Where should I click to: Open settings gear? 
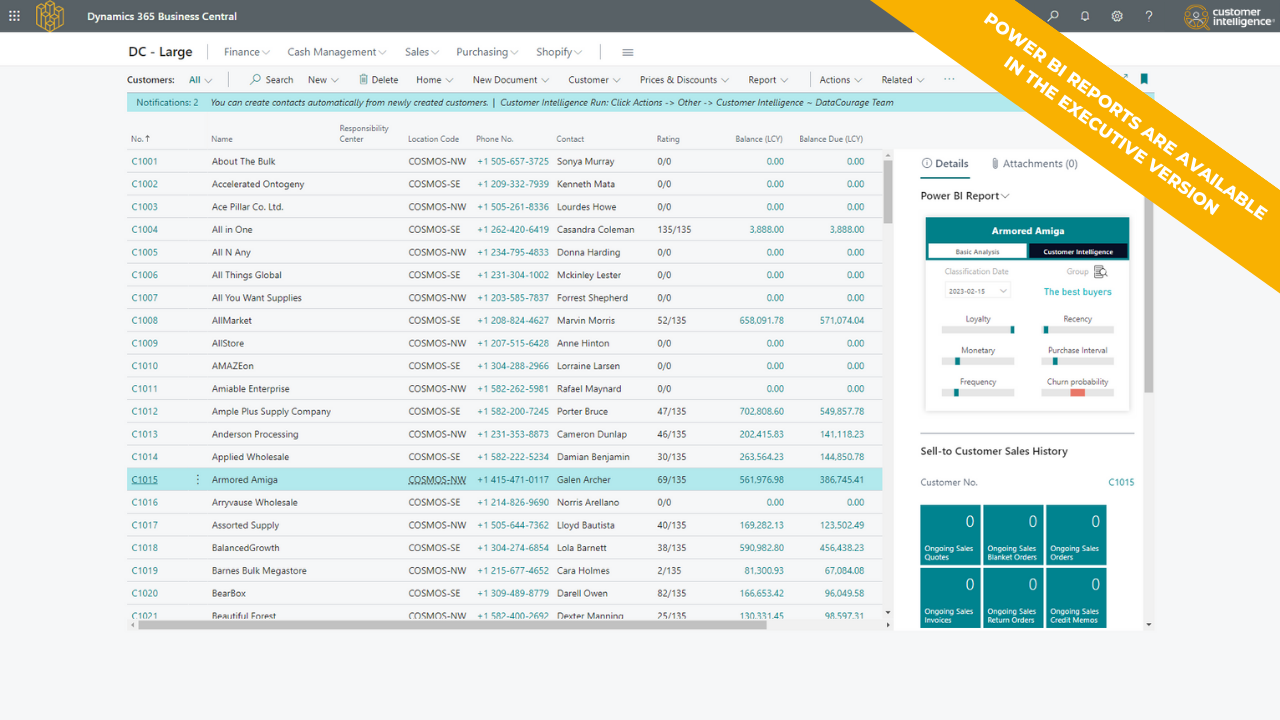[x=1117, y=16]
